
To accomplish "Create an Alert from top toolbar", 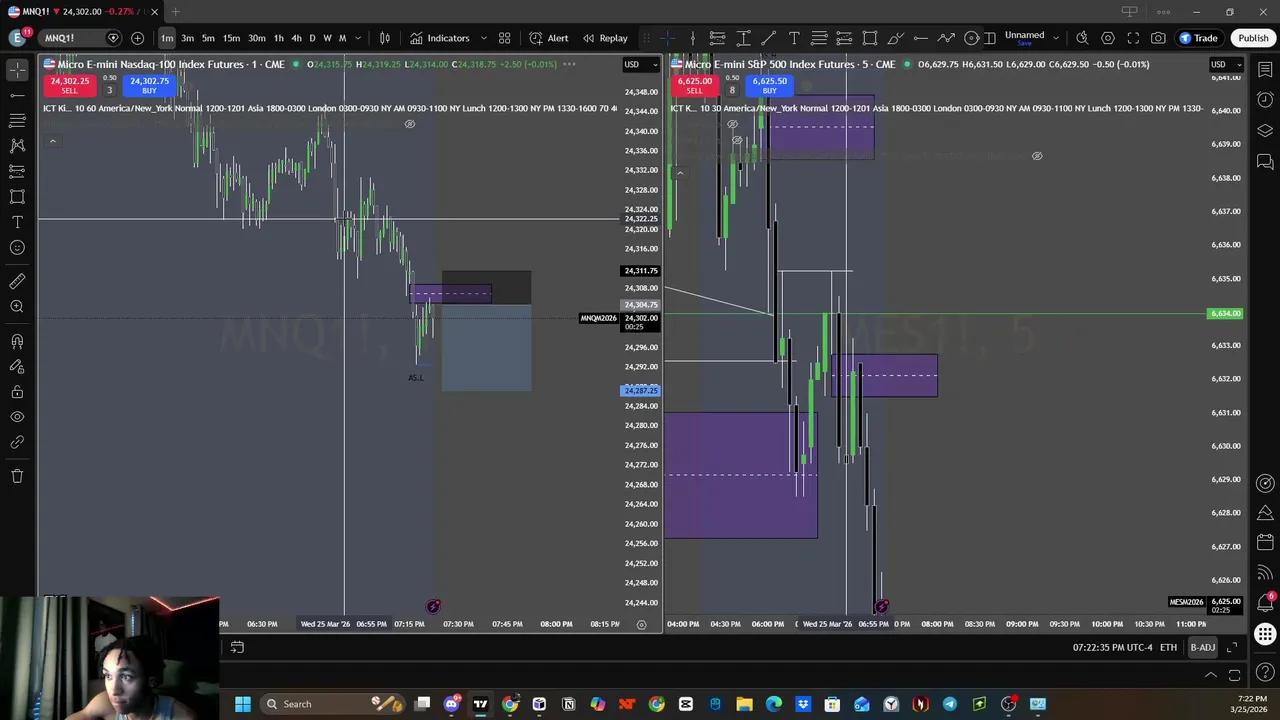I will [548, 38].
